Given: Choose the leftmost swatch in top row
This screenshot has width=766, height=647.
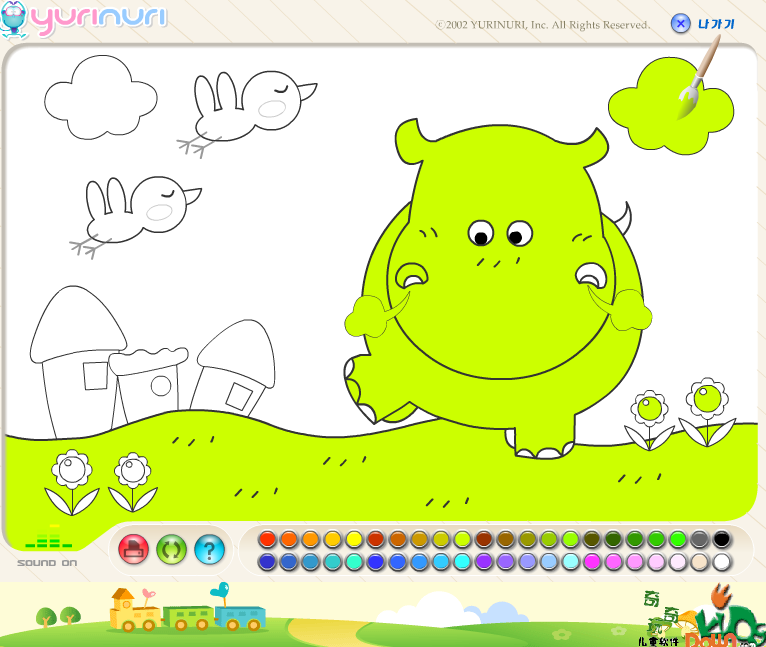Looking at the screenshot, I should (x=267, y=539).
